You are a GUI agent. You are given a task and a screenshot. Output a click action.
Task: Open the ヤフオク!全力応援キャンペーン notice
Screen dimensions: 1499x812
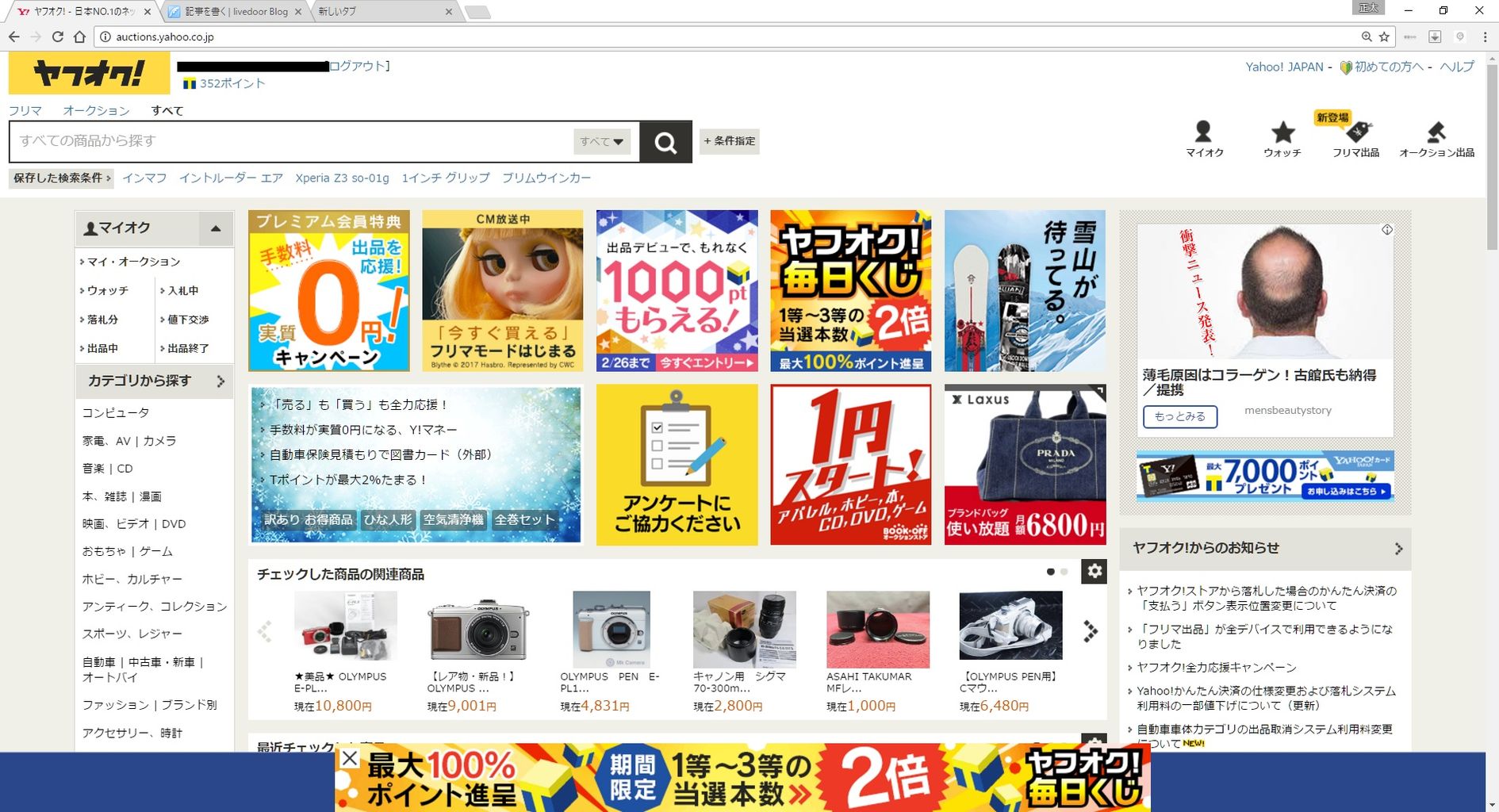(1217, 668)
